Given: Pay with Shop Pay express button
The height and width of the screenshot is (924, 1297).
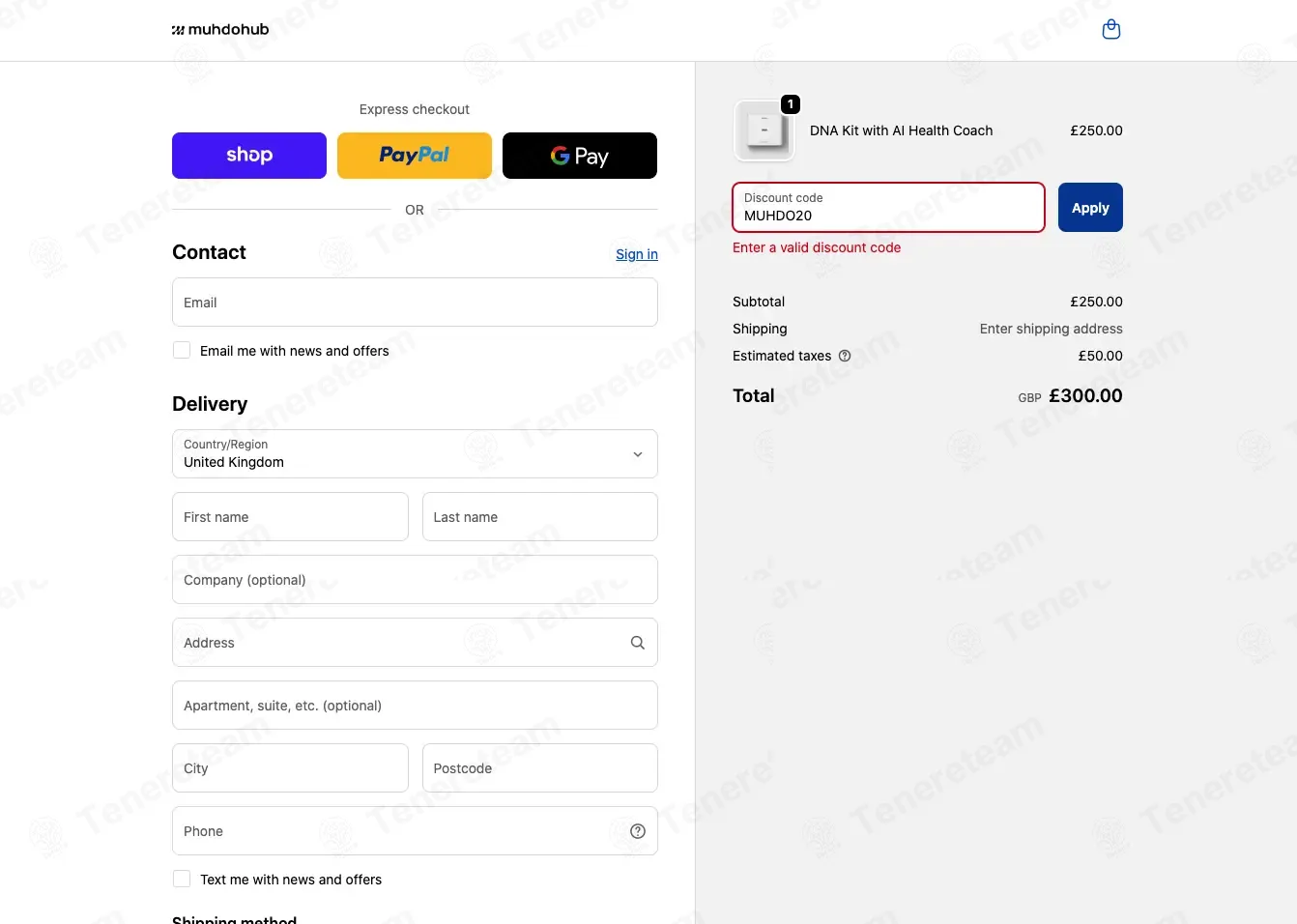Looking at the screenshot, I should (249, 156).
